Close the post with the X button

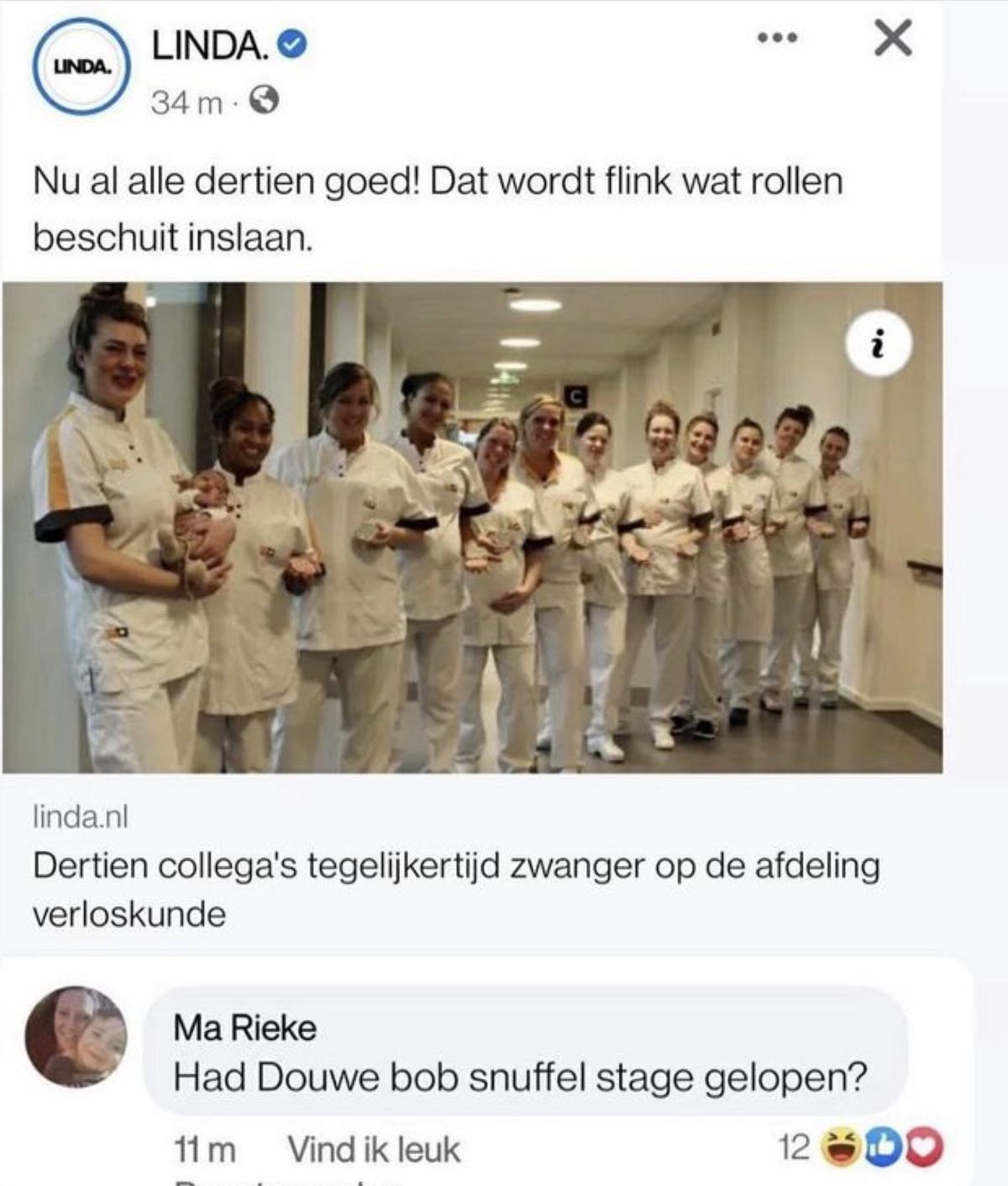tap(893, 39)
